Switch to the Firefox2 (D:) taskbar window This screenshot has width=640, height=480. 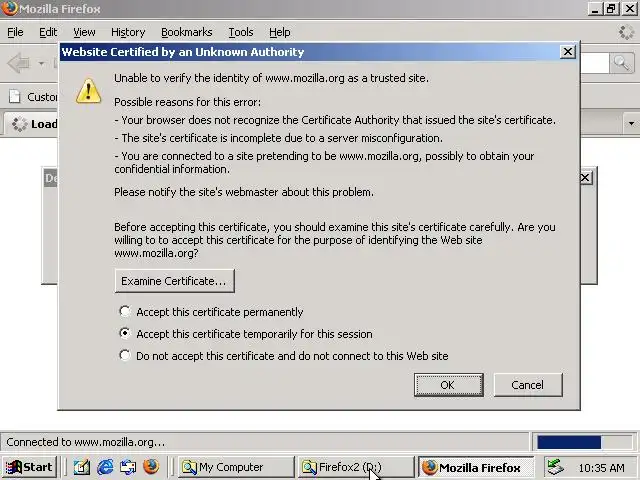point(356,467)
